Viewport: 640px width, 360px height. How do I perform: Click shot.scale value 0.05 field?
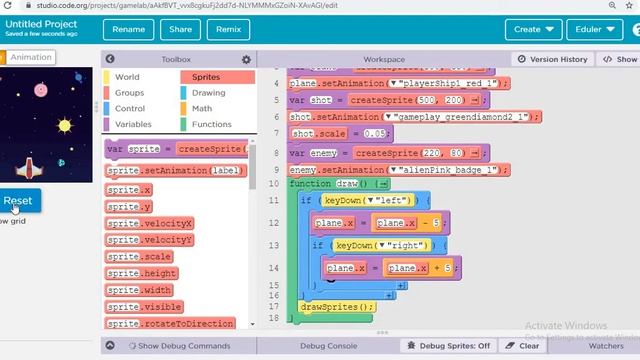click(x=374, y=133)
